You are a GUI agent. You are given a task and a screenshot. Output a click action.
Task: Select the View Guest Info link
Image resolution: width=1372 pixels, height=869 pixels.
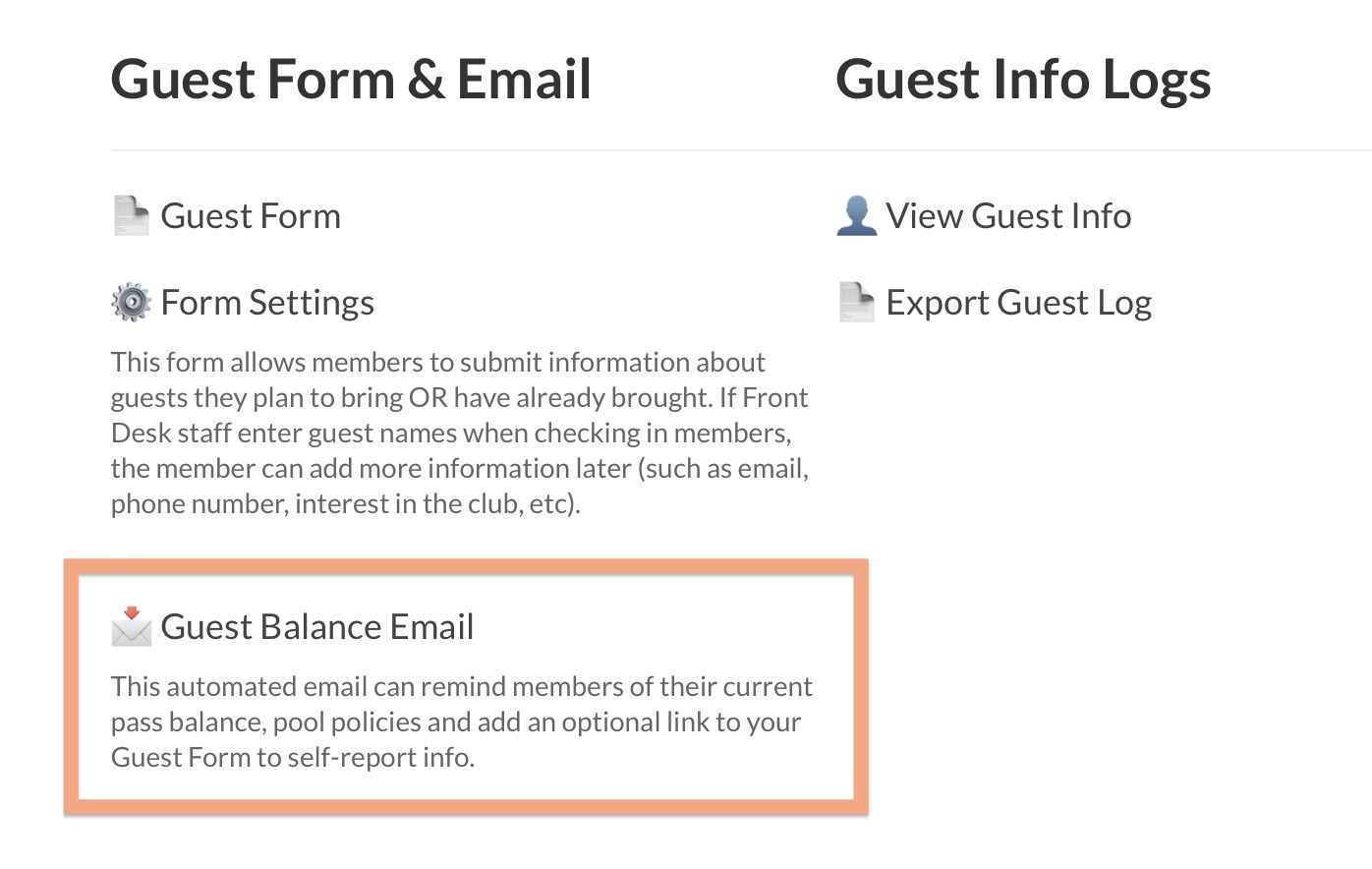point(1008,216)
